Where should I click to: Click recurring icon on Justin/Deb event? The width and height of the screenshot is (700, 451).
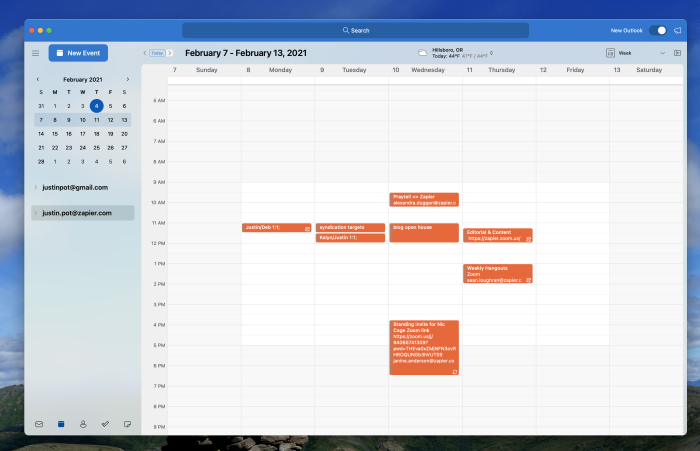click(307, 229)
